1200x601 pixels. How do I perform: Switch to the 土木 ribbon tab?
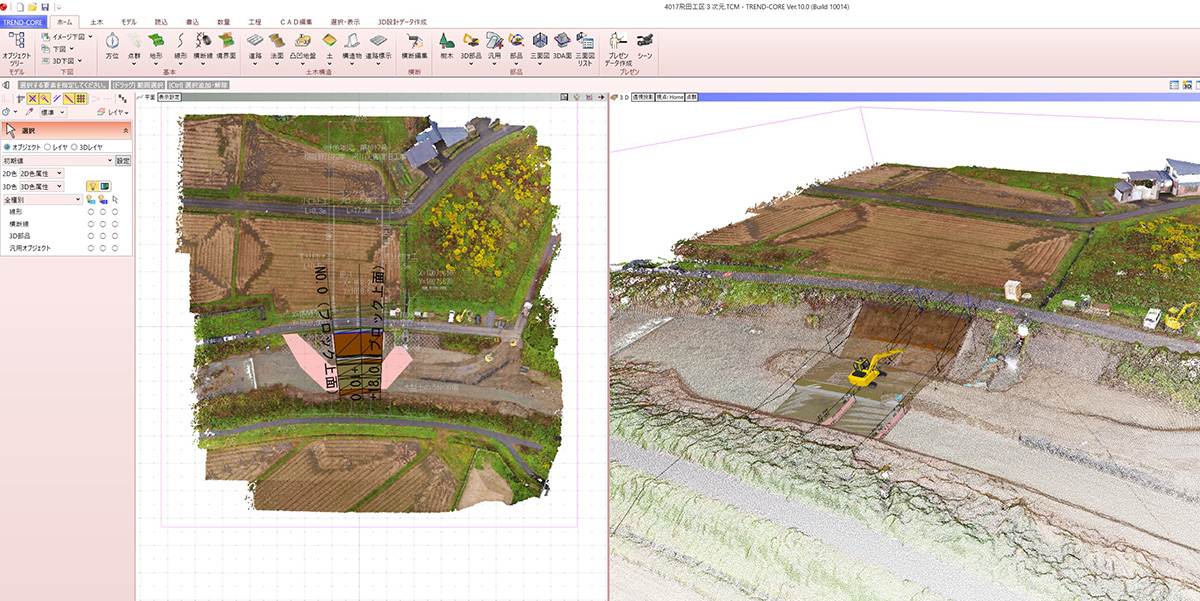[96, 20]
